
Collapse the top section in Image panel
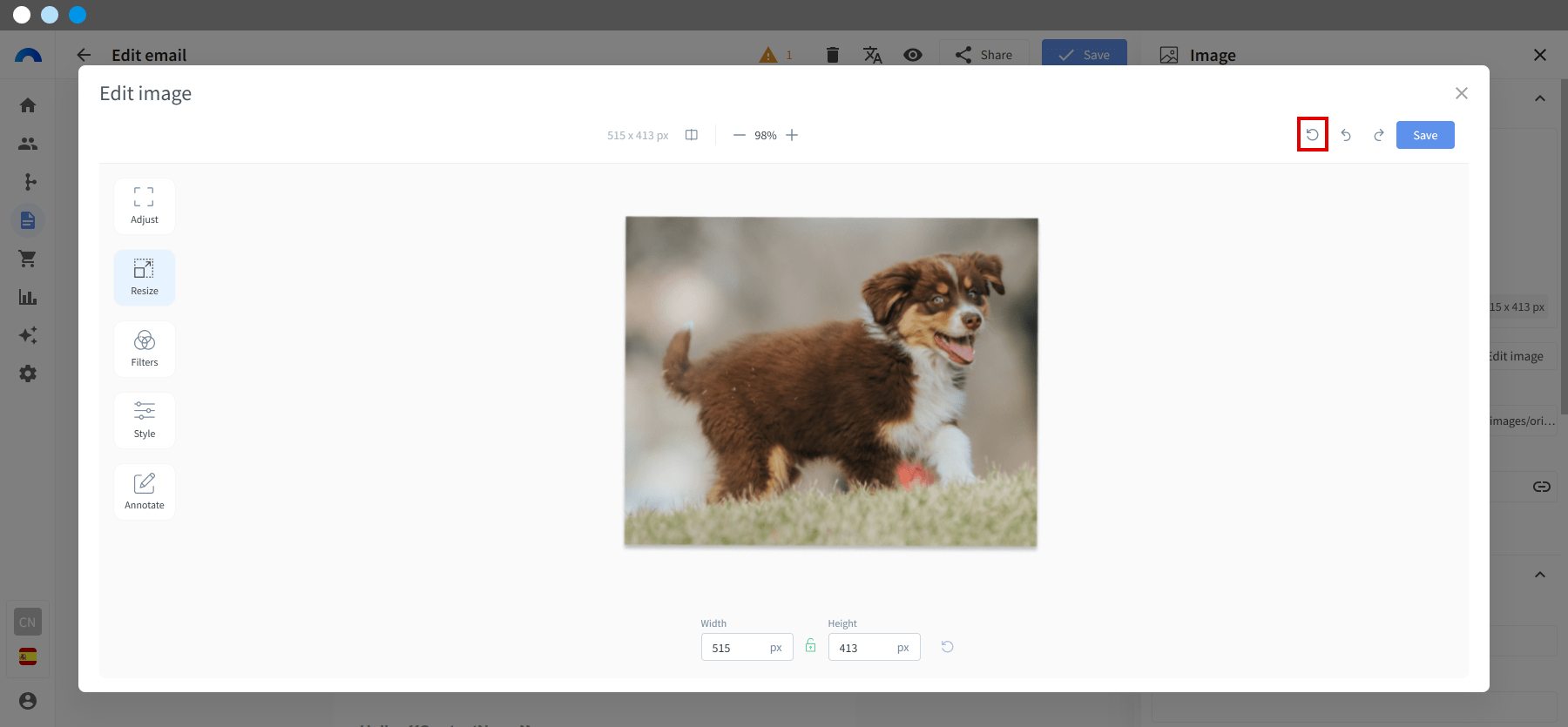[x=1540, y=98]
